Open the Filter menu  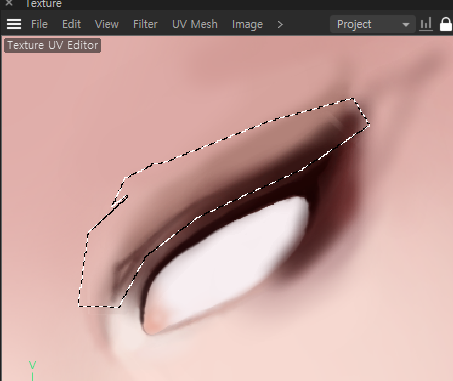[x=145, y=24]
